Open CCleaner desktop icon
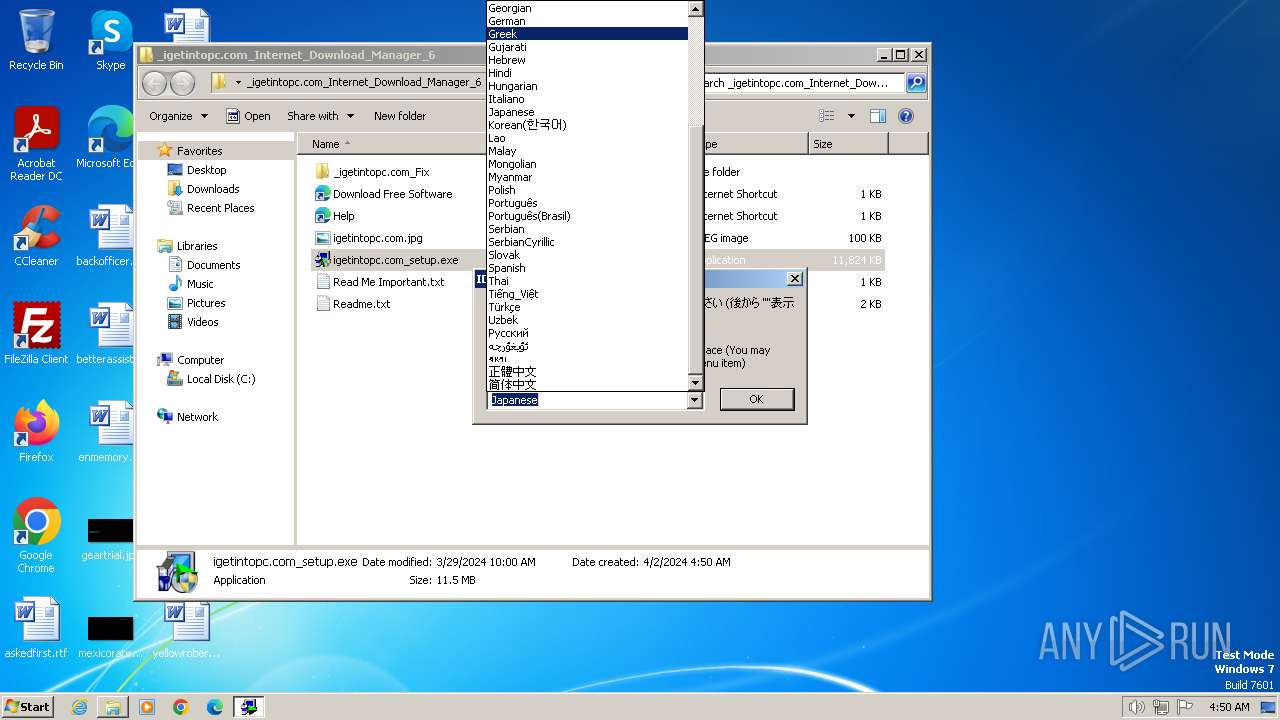 coord(36,236)
